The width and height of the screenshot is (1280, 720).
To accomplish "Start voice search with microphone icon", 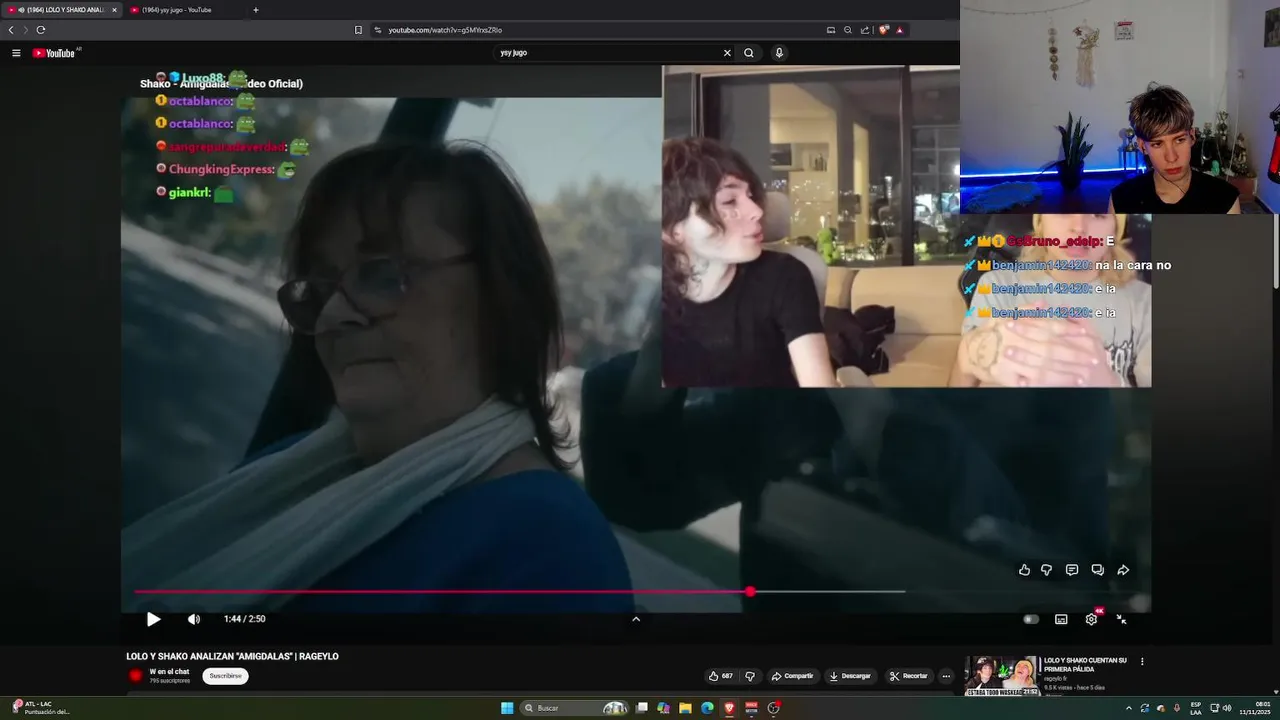I will pyautogui.click(x=779, y=53).
